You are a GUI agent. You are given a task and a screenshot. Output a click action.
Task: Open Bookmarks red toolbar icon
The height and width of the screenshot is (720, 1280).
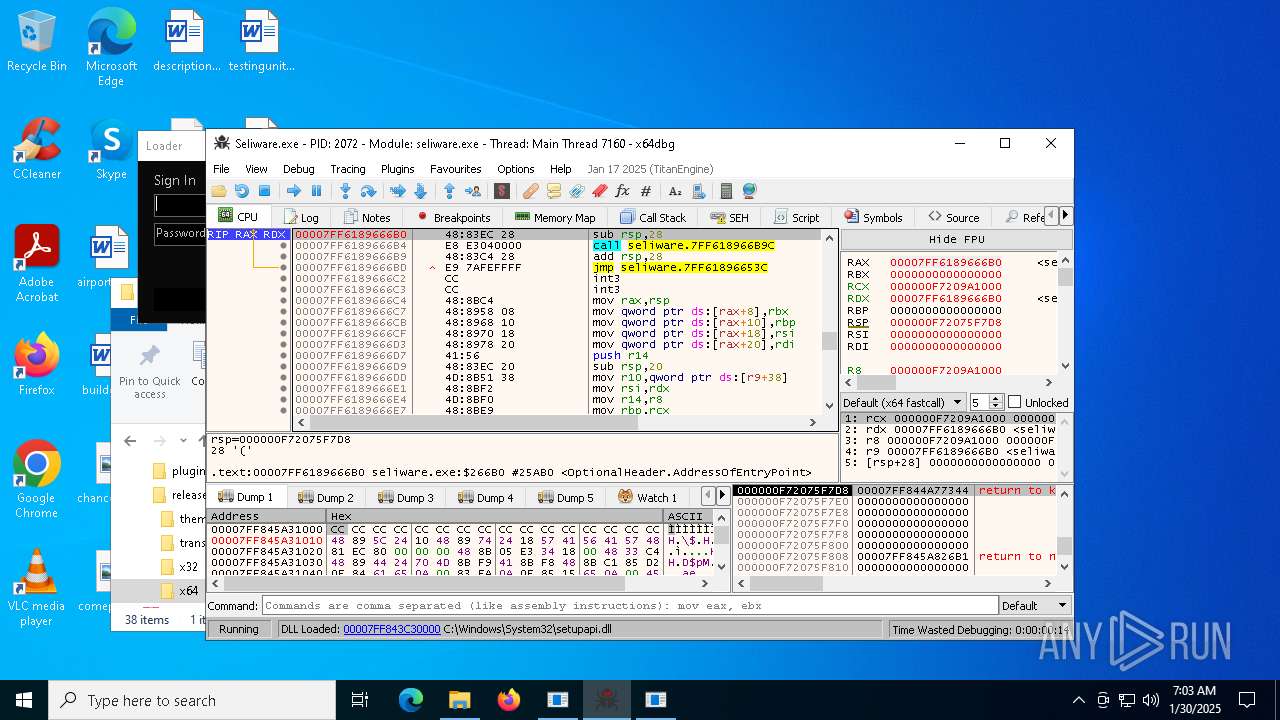coord(599,191)
